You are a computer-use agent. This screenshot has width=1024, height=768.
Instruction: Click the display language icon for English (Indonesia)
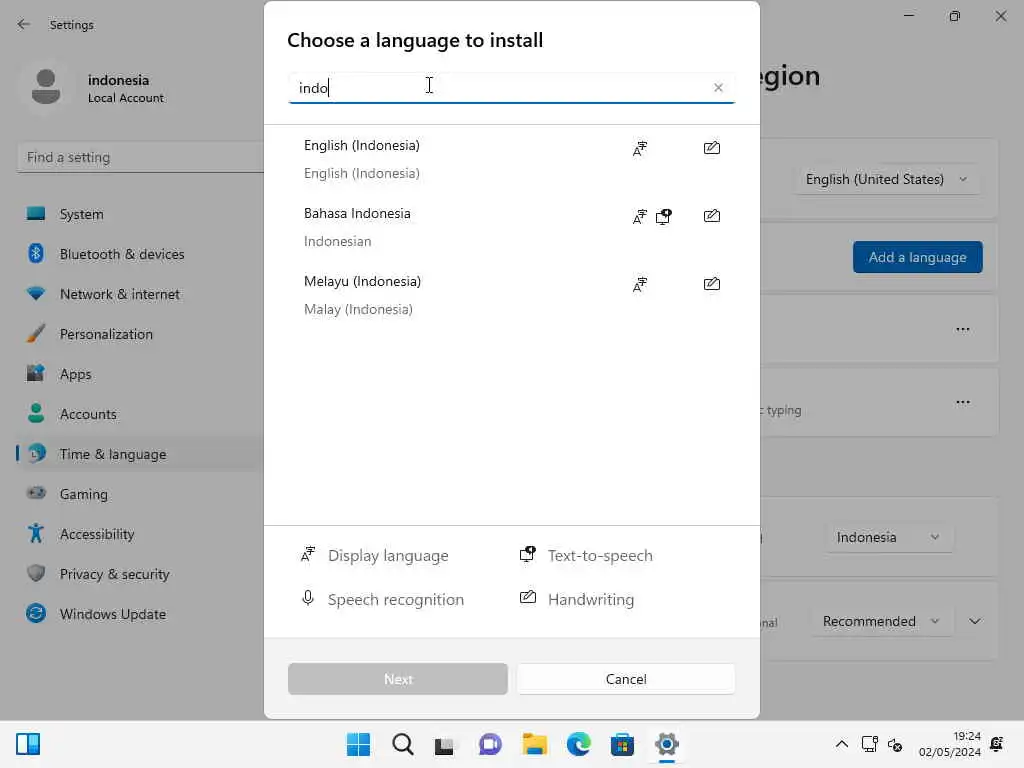click(x=639, y=148)
